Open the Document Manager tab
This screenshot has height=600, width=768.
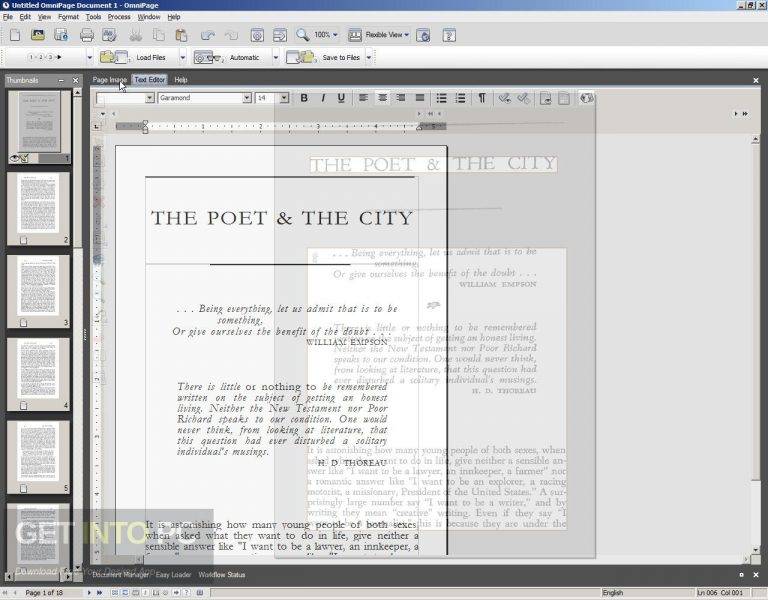click(x=120, y=575)
